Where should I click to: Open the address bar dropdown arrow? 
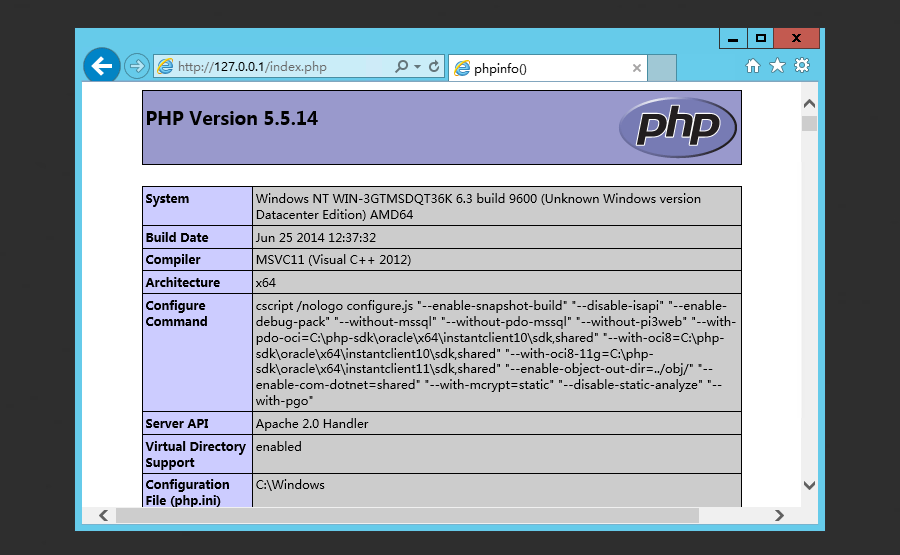pyautogui.click(x=417, y=67)
